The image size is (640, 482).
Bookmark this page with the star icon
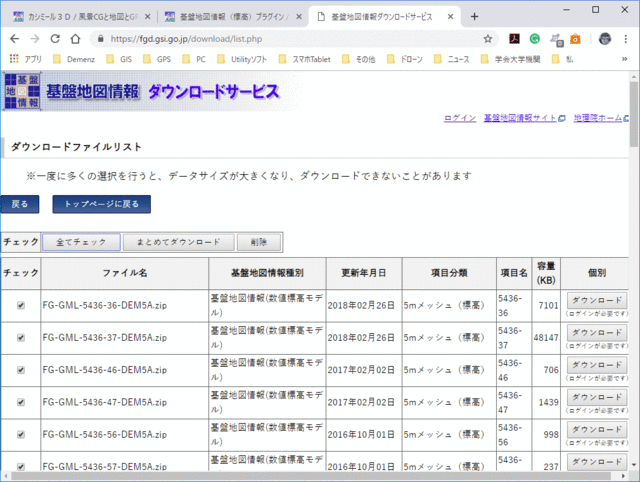488,39
